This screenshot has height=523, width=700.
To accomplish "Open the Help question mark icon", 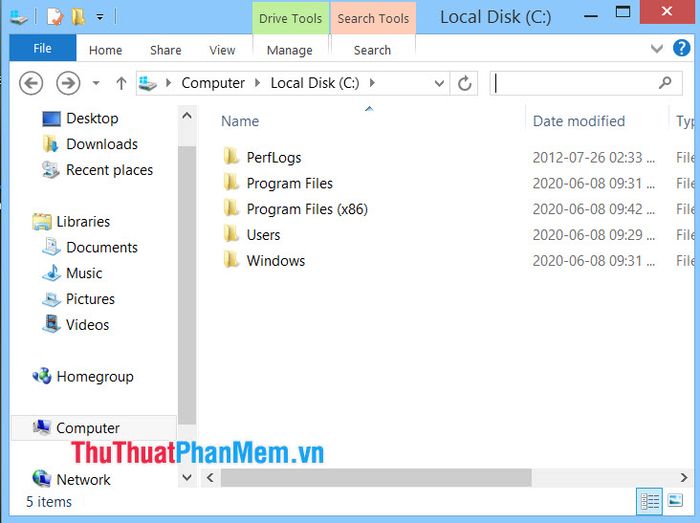I will point(682,48).
